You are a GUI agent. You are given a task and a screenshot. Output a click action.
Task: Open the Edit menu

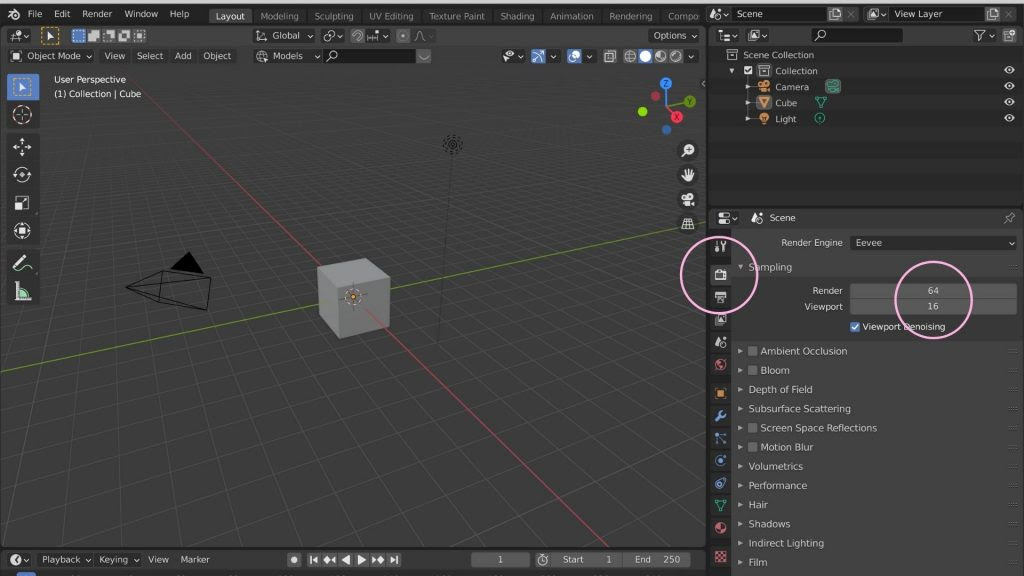[62, 14]
